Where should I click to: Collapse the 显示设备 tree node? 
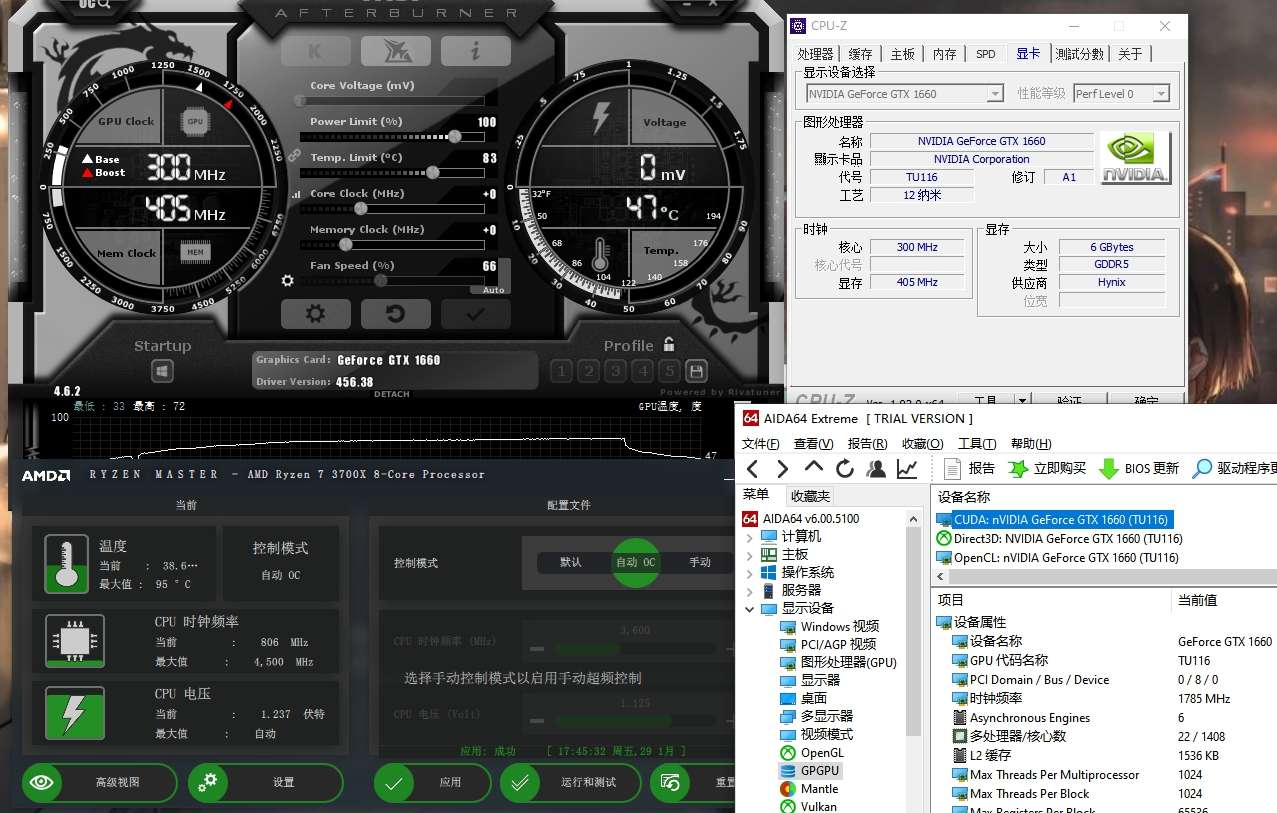[x=750, y=609]
